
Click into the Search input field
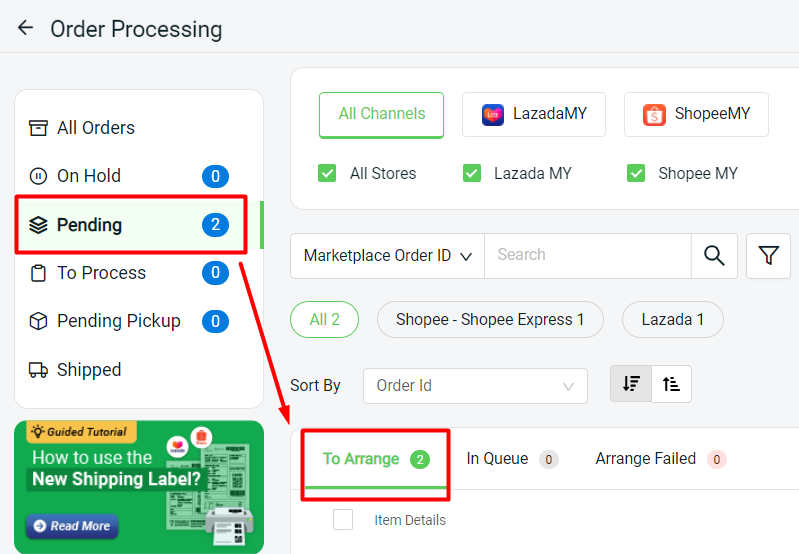pos(588,256)
